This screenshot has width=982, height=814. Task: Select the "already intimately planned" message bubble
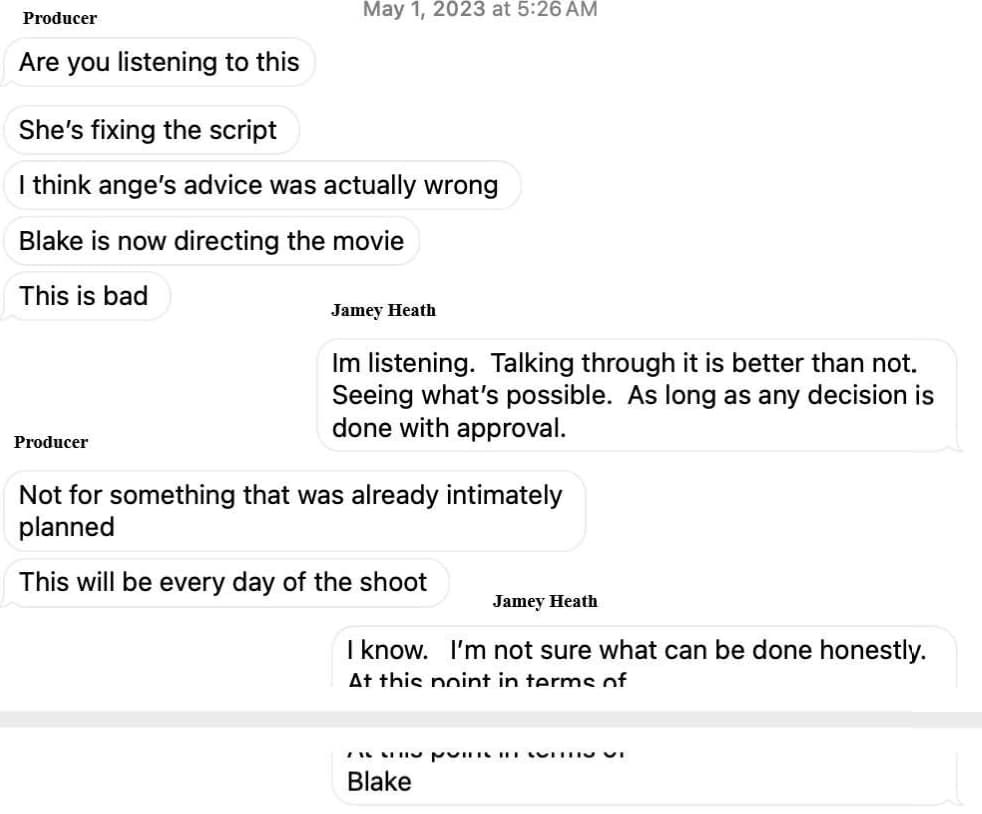pos(291,510)
